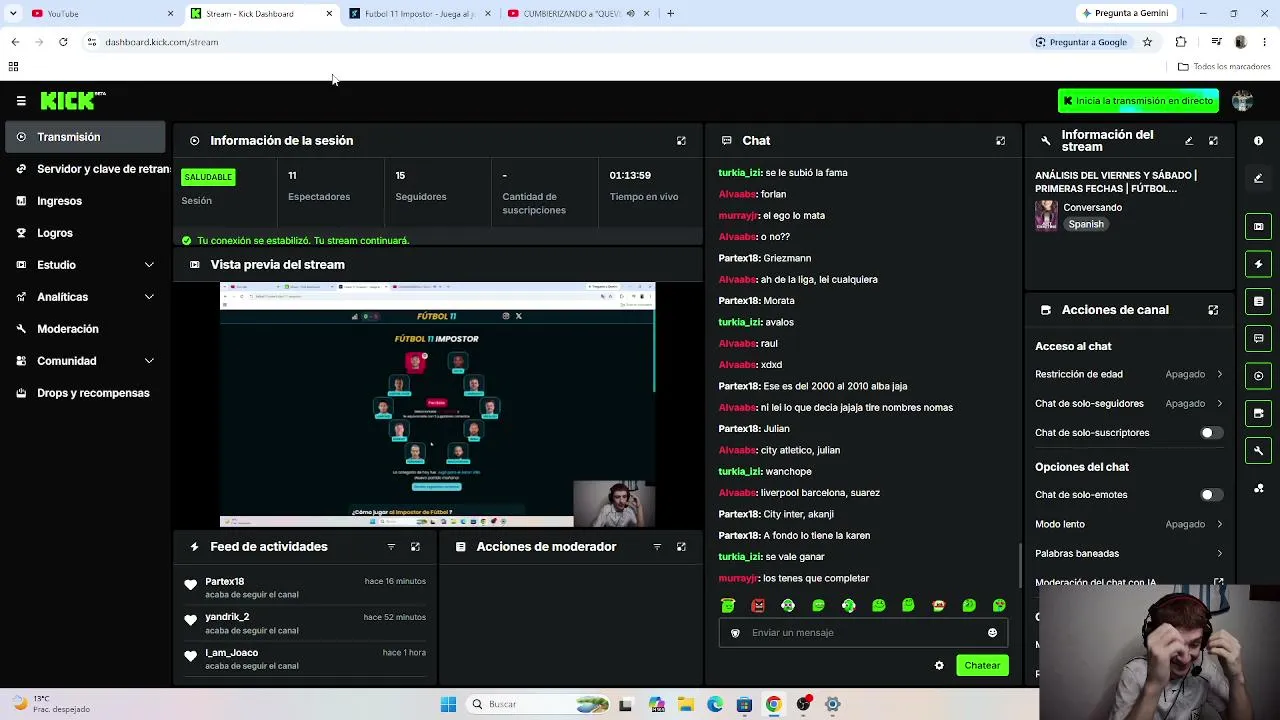Click the shield icon inside the message box

735,633
